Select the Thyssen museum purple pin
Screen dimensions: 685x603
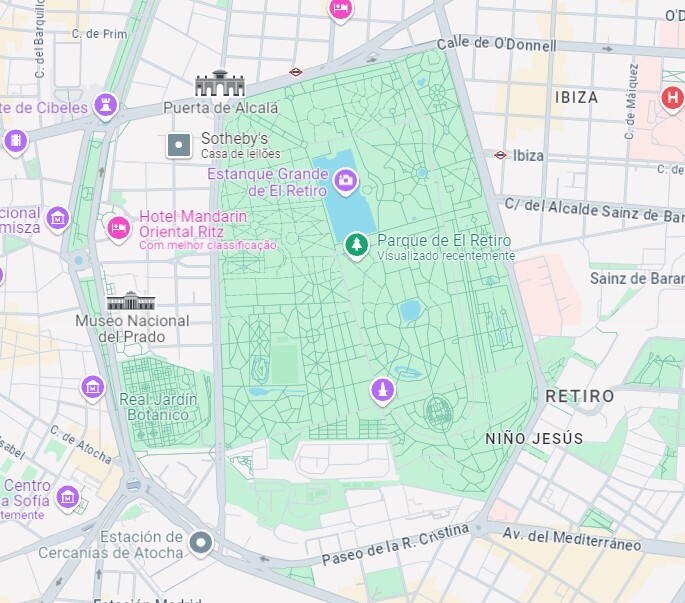[58, 218]
